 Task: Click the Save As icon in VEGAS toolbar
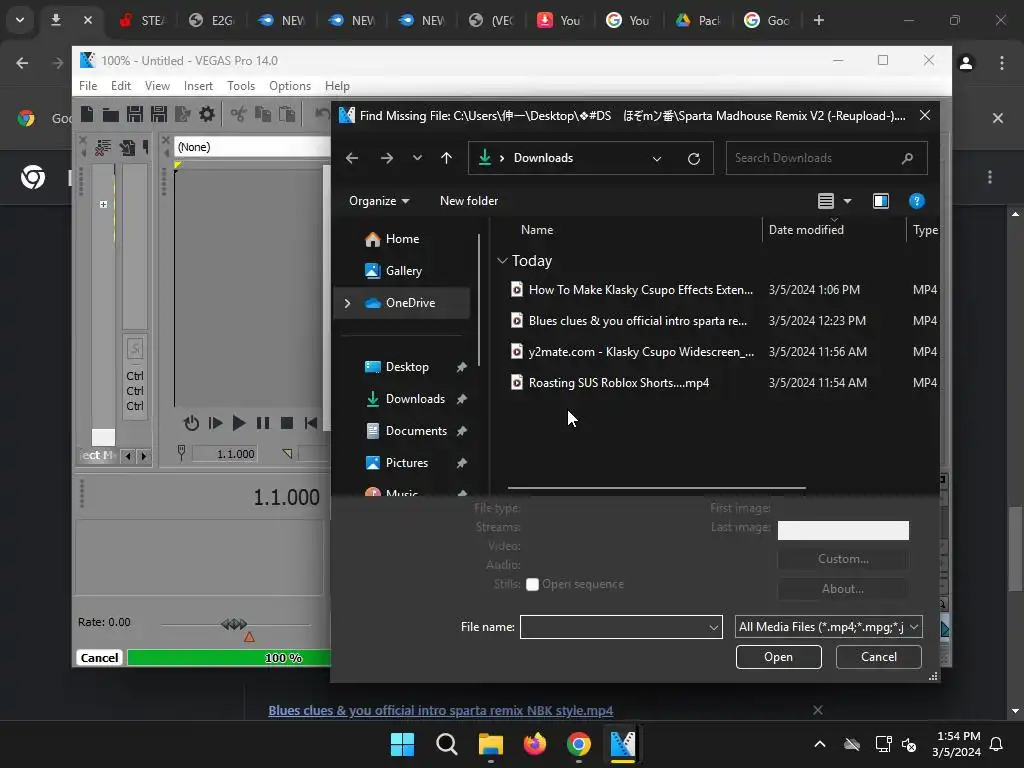159,114
